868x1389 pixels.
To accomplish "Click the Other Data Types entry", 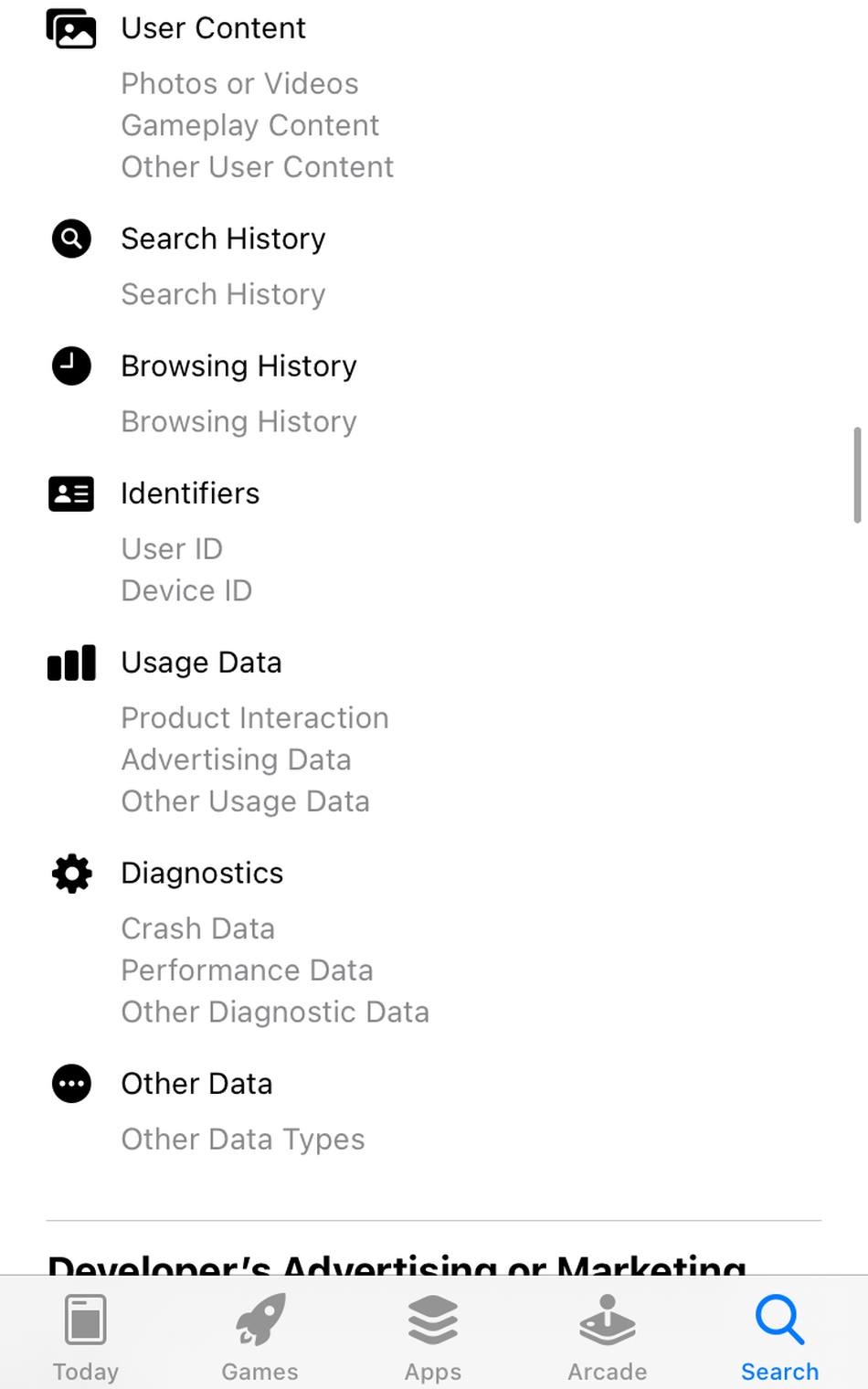I will (x=242, y=1140).
